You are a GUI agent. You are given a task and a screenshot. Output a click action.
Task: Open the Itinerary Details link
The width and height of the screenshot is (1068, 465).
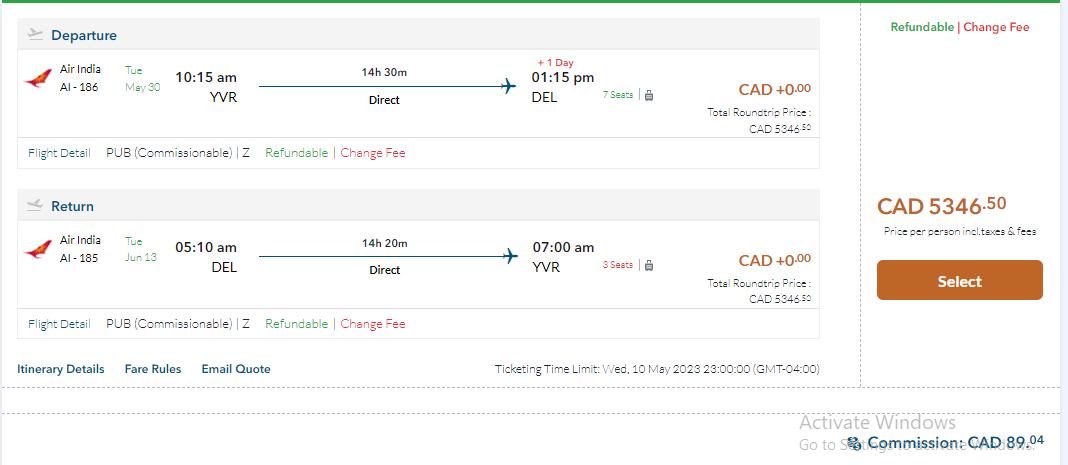[60, 369]
